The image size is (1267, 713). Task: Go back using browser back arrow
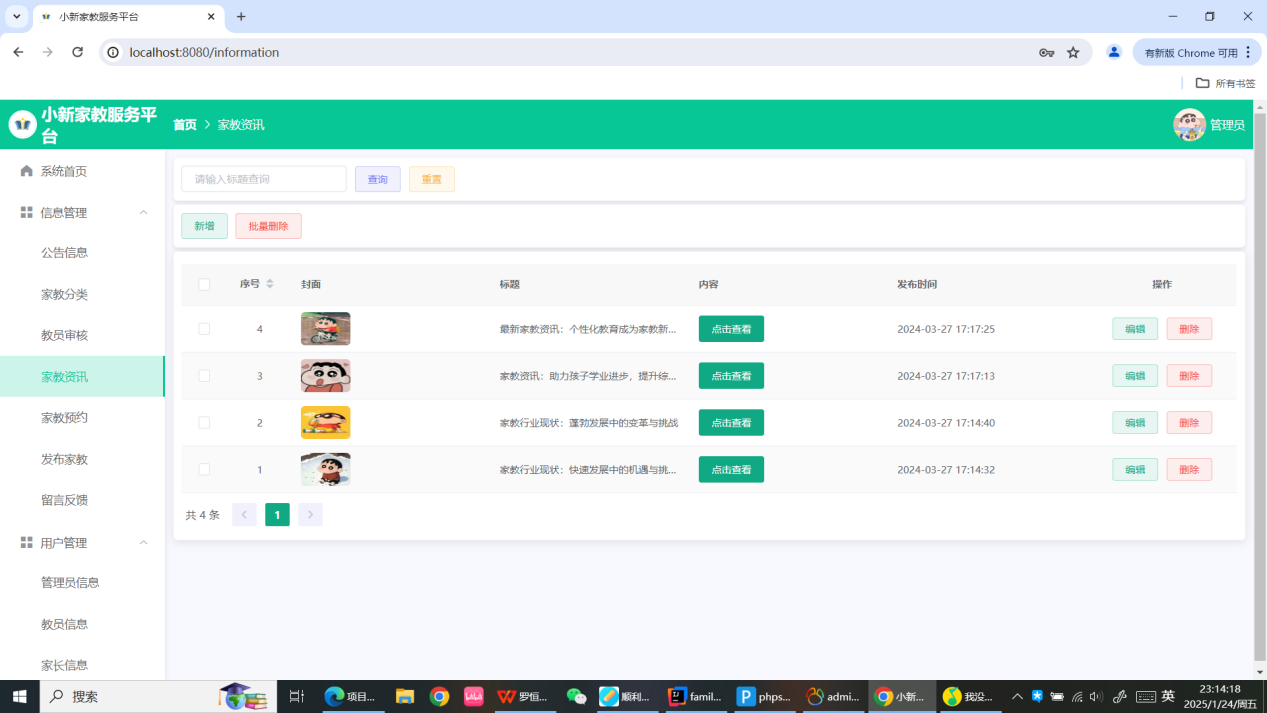tap(18, 52)
